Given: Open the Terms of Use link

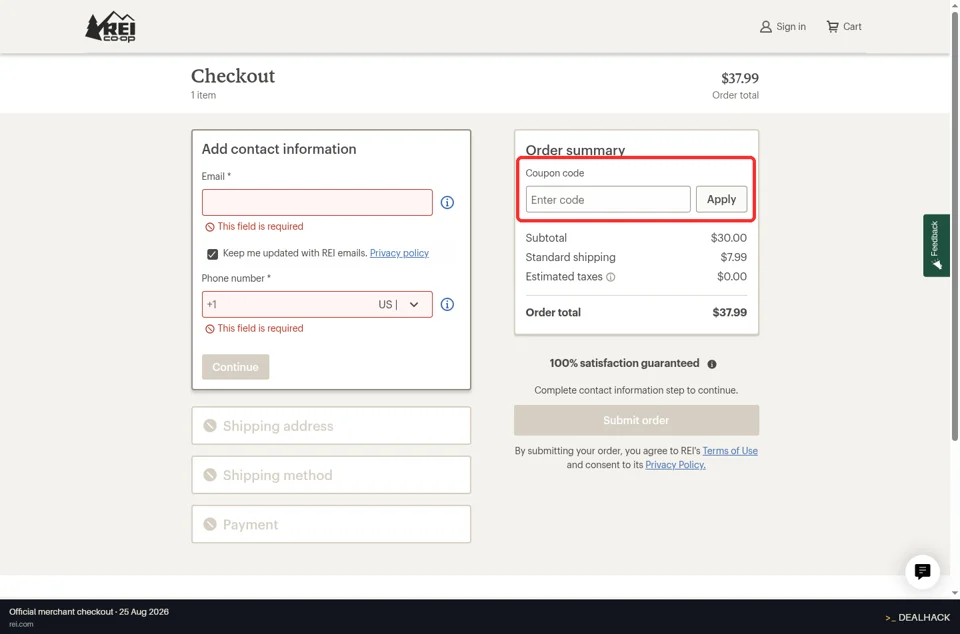Looking at the screenshot, I should (730, 451).
